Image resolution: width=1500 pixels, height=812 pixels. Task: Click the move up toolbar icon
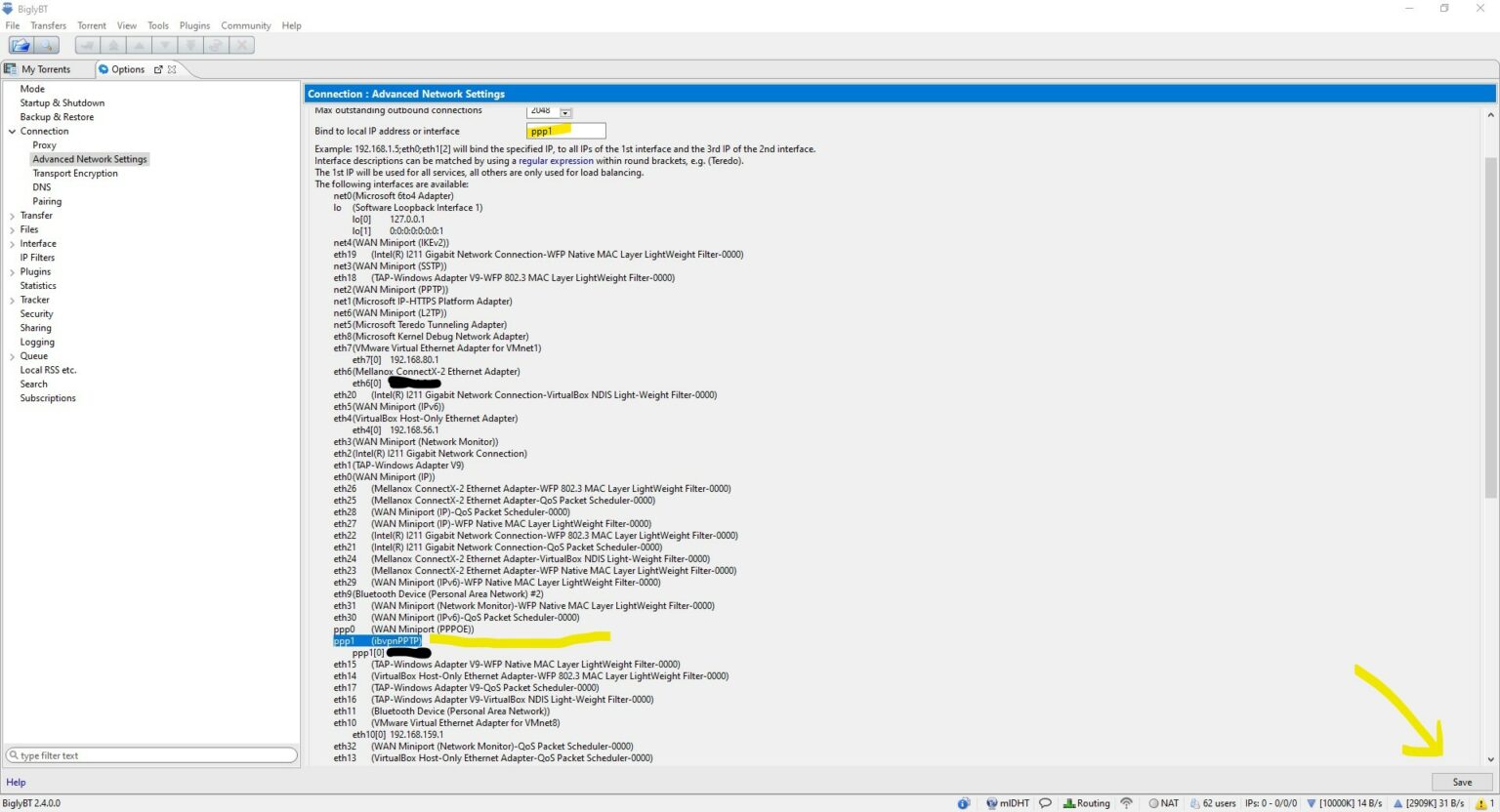pyautogui.click(x=140, y=45)
